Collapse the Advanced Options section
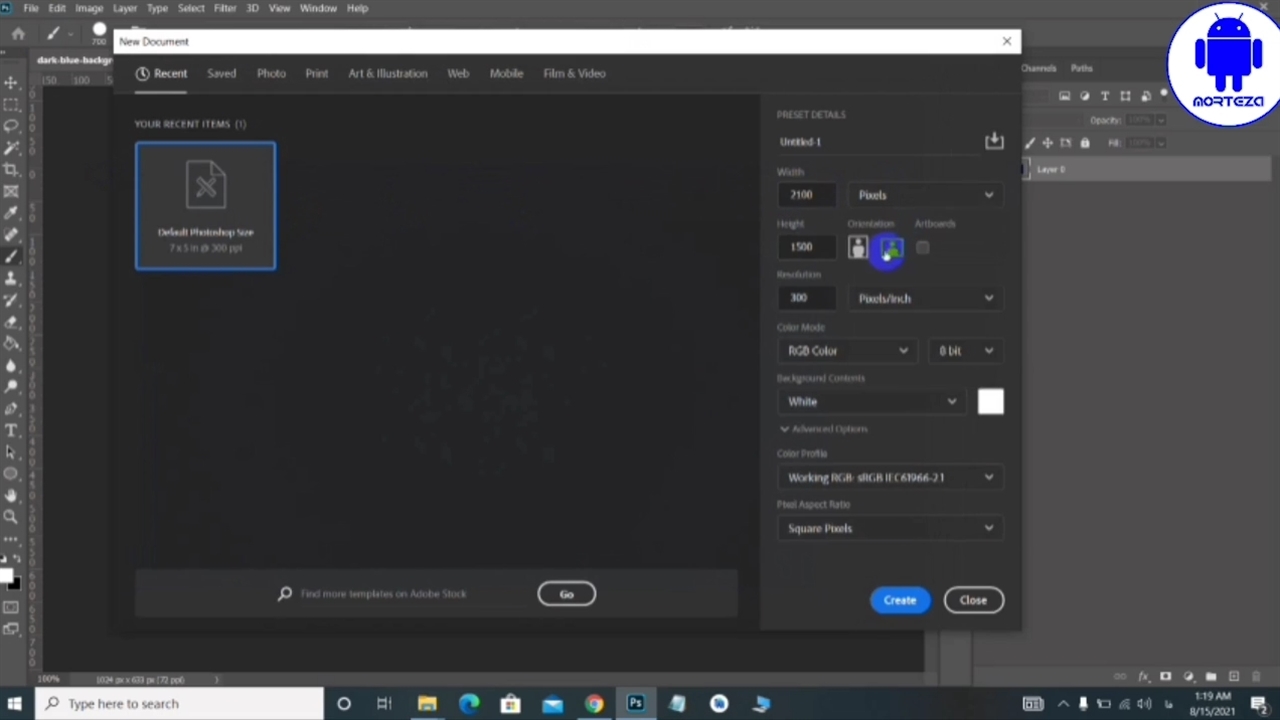Image resolution: width=1280 pixels, height=720 pixels. [823, 429]
